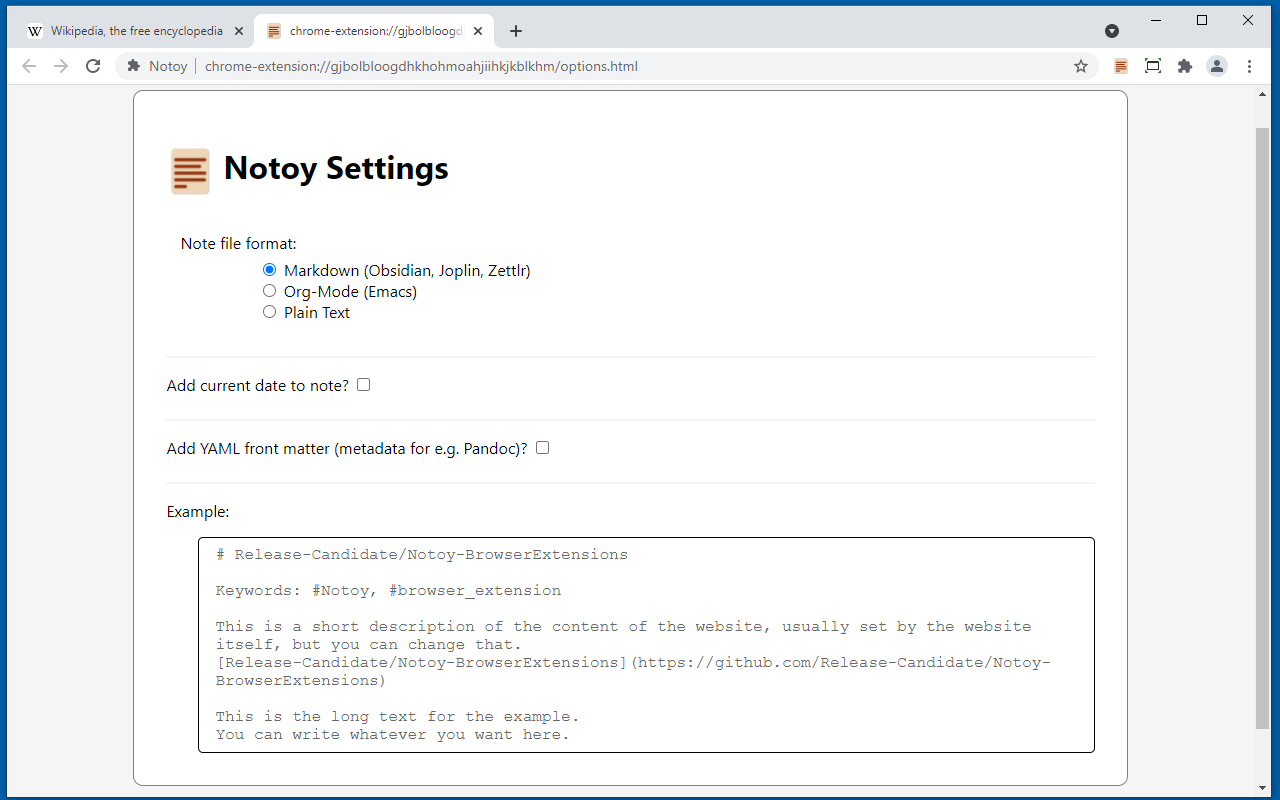Image resolution: width=1280 pixels, height=800 pixels.
Task: Enable Add current date to note
Action: coord(363,385)
